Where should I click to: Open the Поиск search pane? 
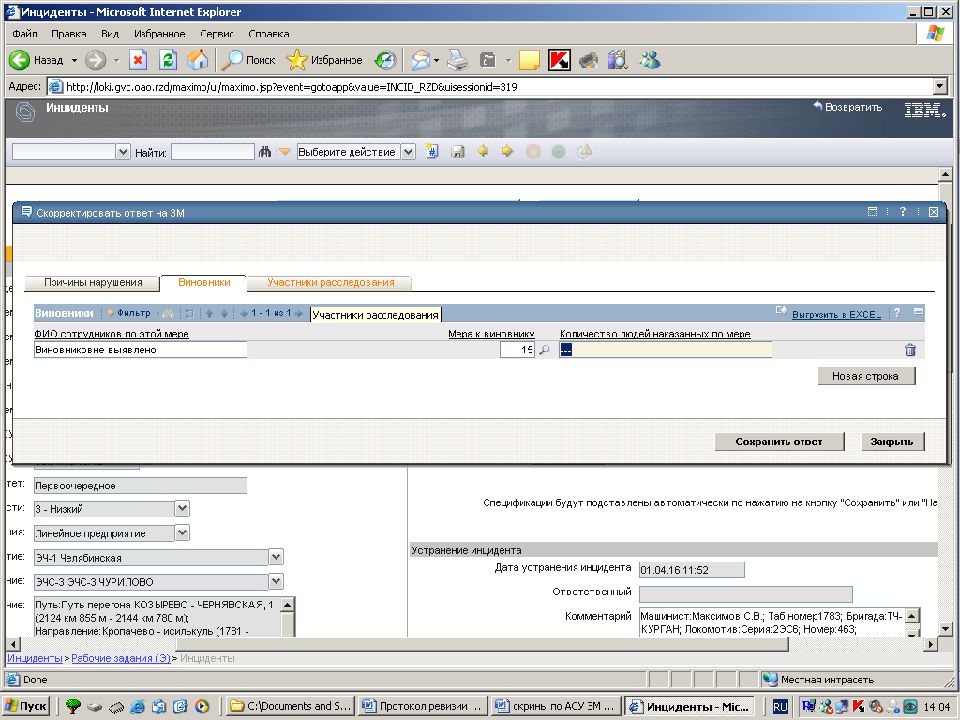pos(248,60)
